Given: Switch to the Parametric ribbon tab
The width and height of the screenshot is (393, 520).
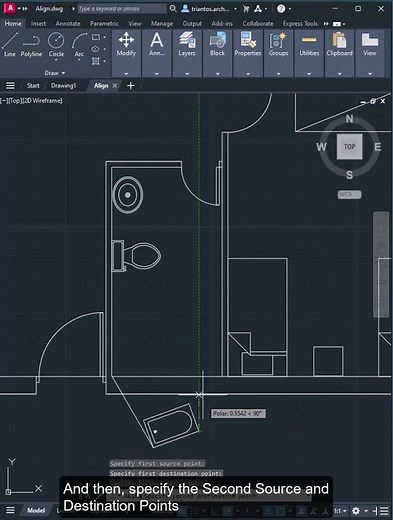Looking at the screenshot, I should pos(104,23).
